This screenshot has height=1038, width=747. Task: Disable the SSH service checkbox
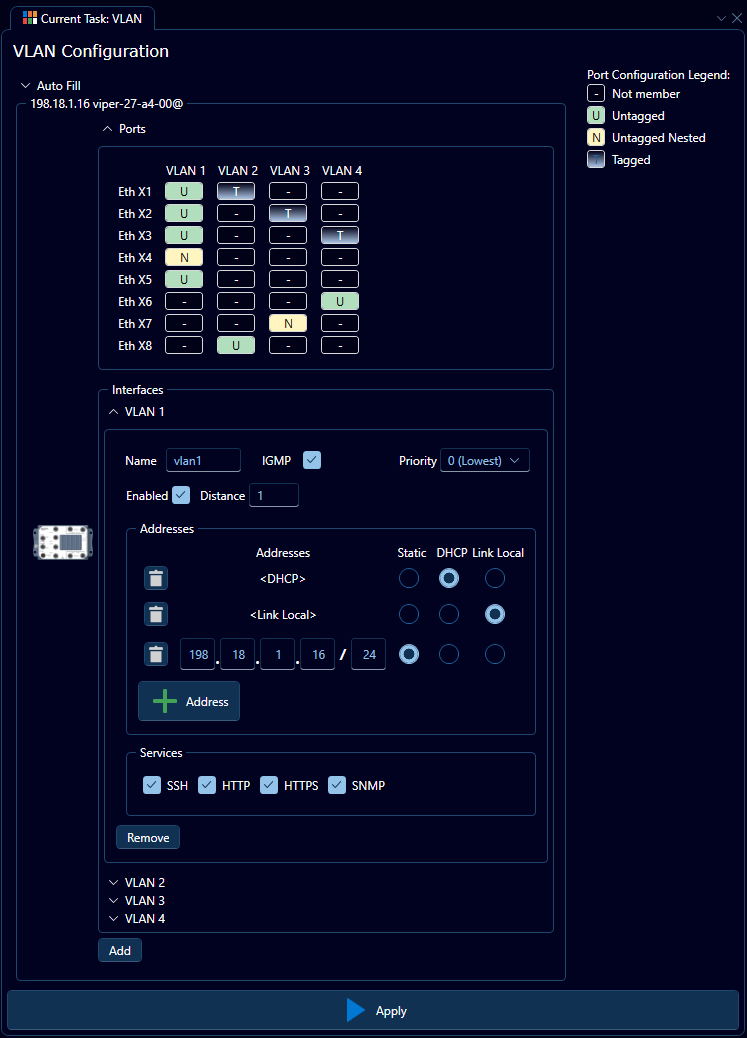pyautogui.click(x=152, y=785)
